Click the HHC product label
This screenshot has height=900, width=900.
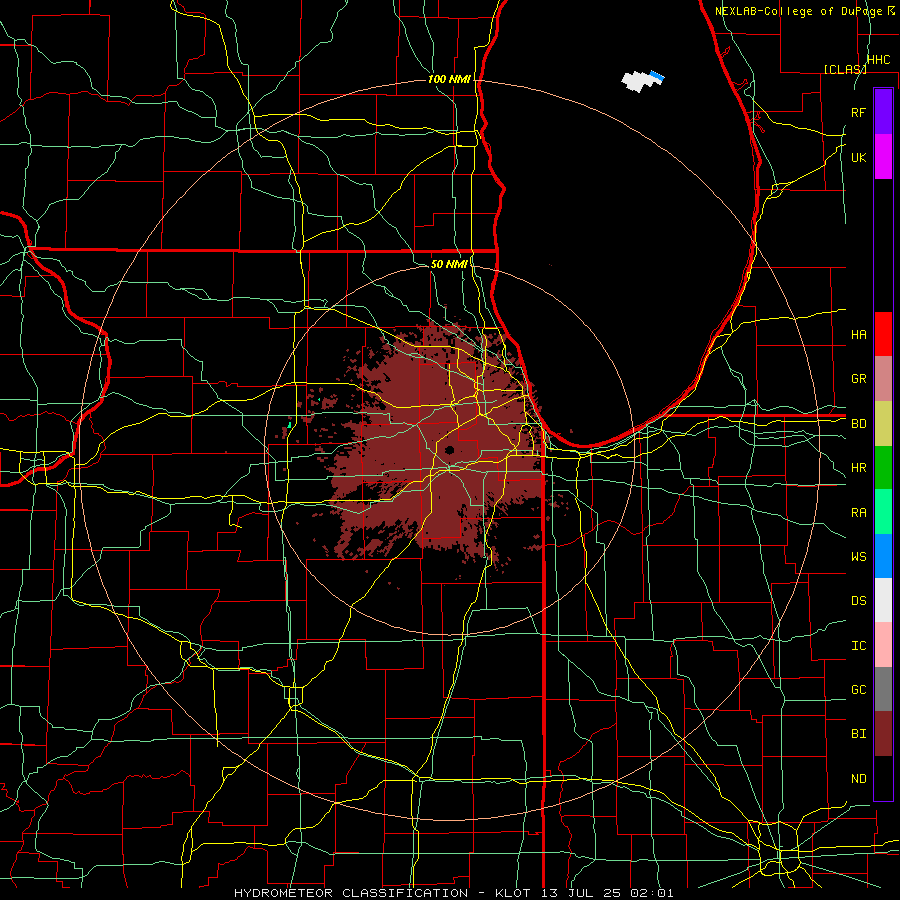879,60
